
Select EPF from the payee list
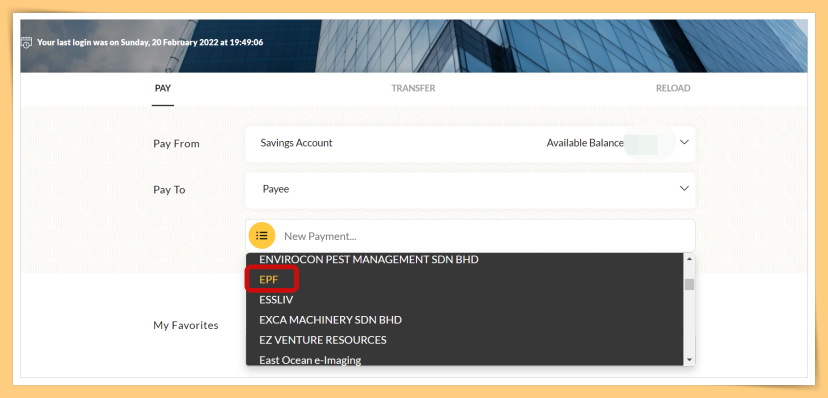tap(269, 280)
